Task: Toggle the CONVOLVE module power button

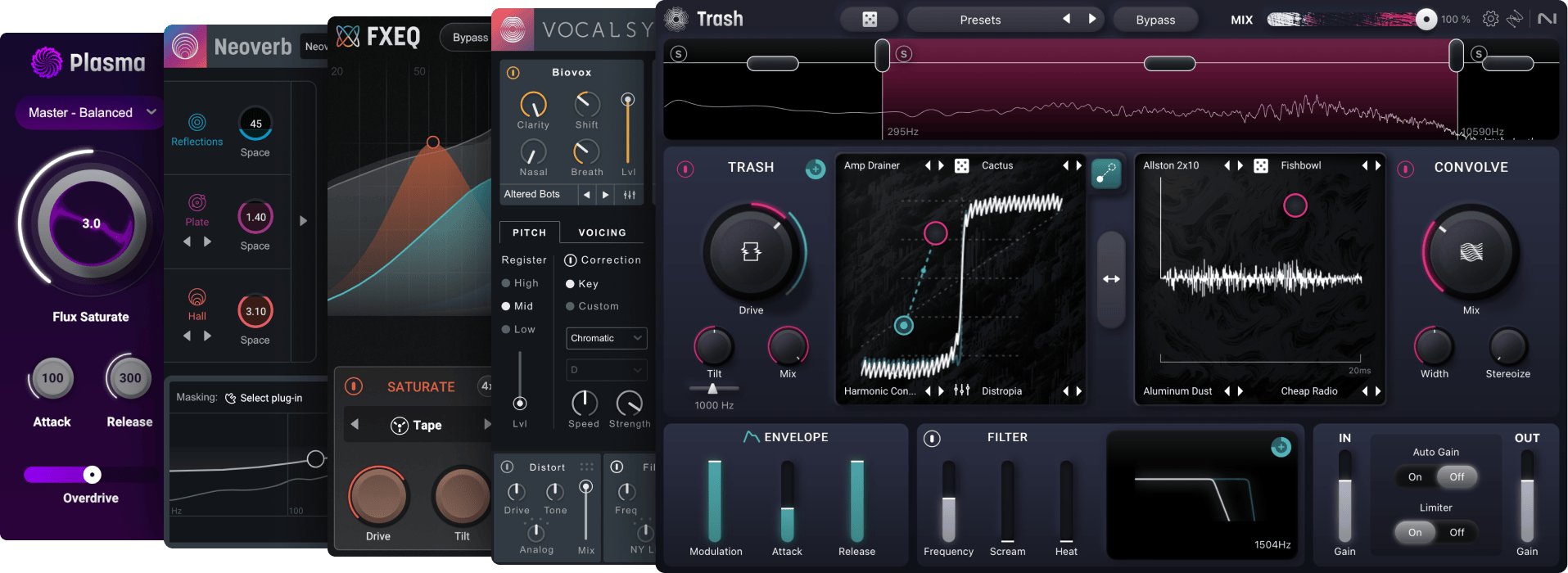Action: pos(1406,169)
